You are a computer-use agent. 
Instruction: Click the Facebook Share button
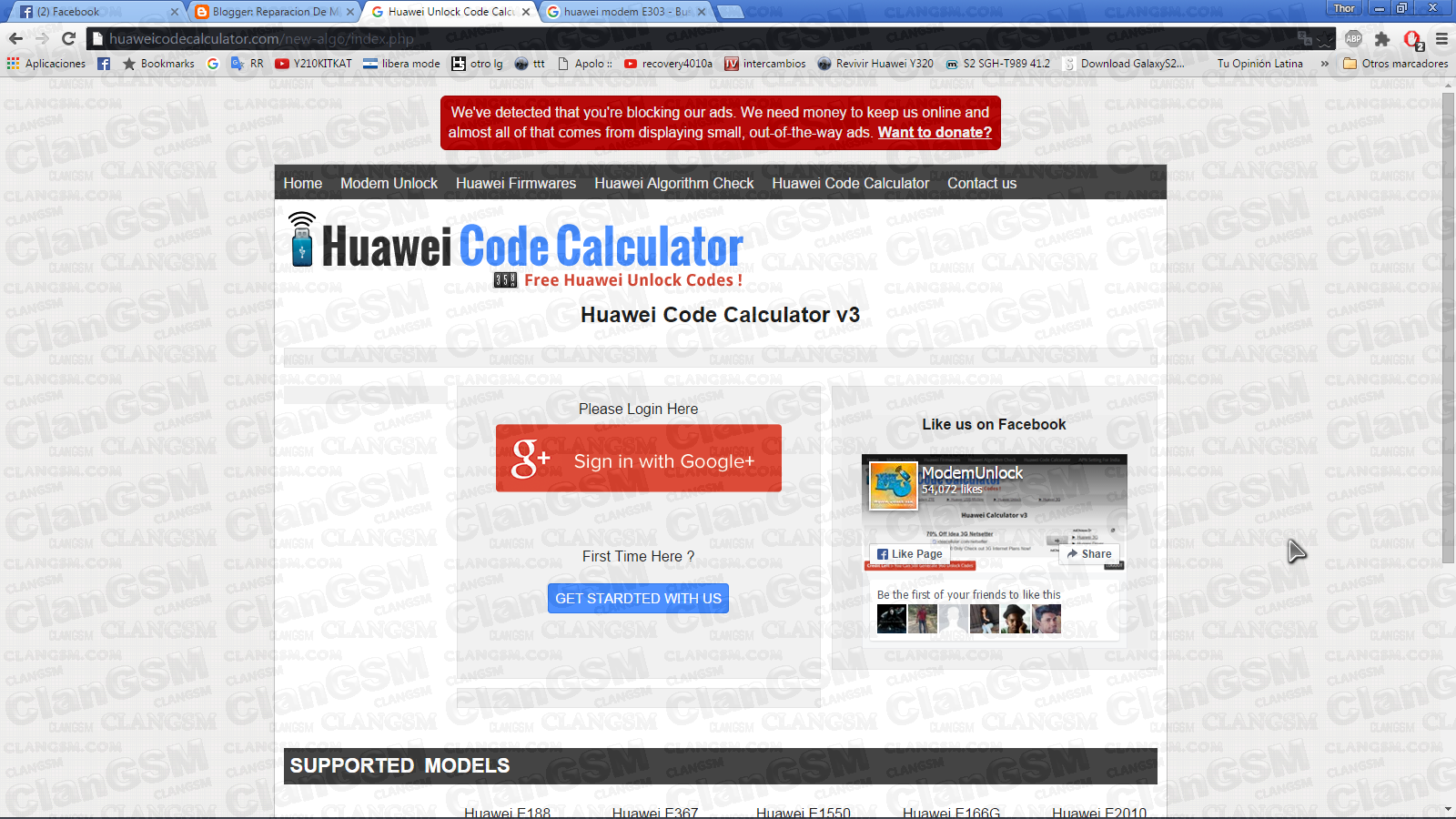click(x=1089, y=553)
